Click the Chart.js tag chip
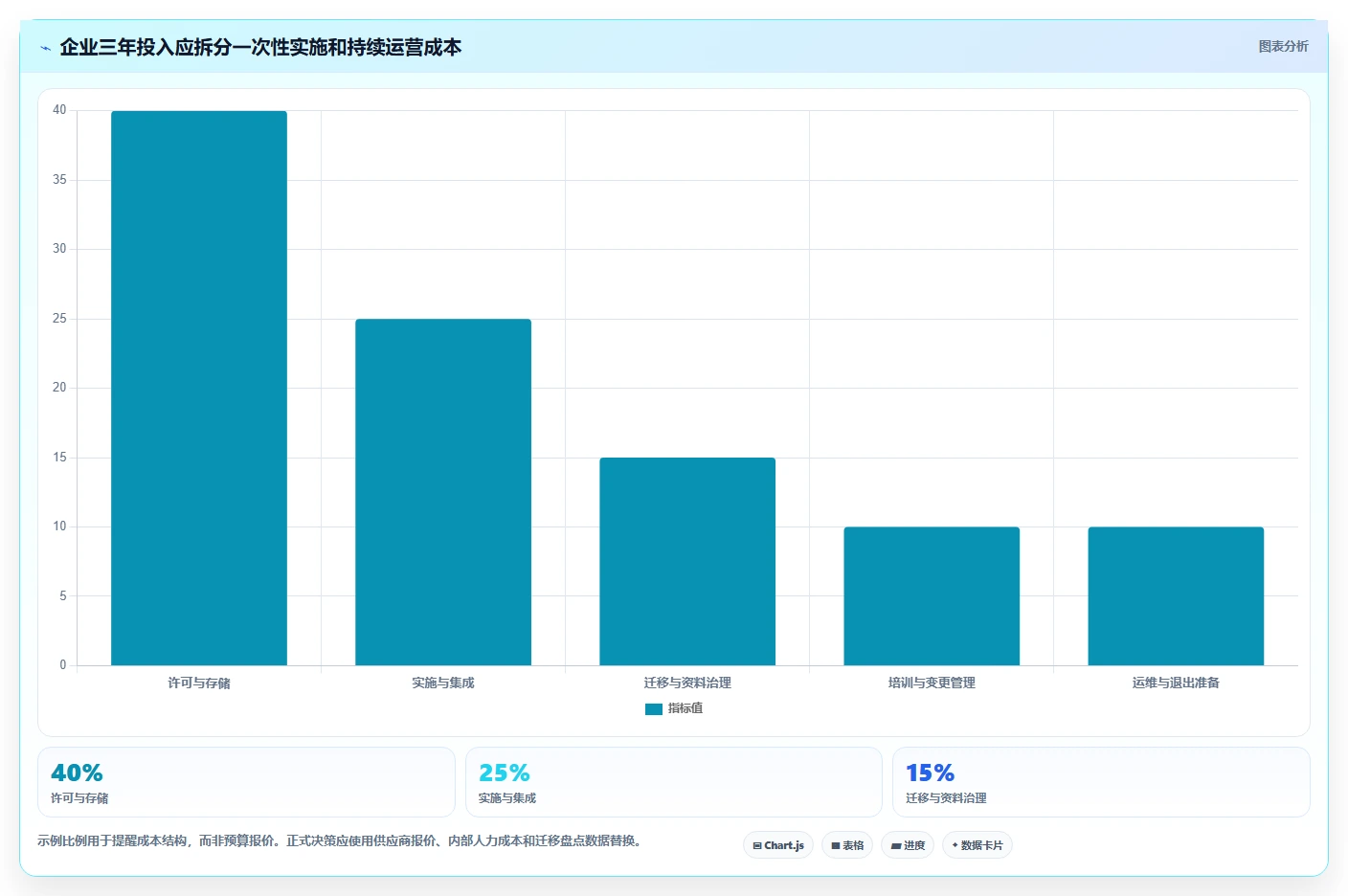Viewport: 1348px width, 896px height. [778, 845]
